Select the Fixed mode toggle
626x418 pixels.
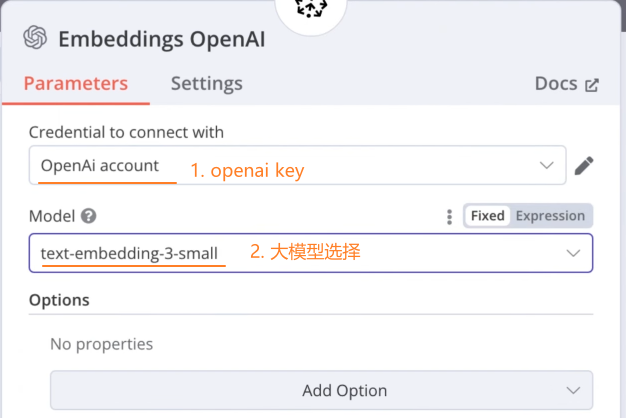[x=487, y=216]
